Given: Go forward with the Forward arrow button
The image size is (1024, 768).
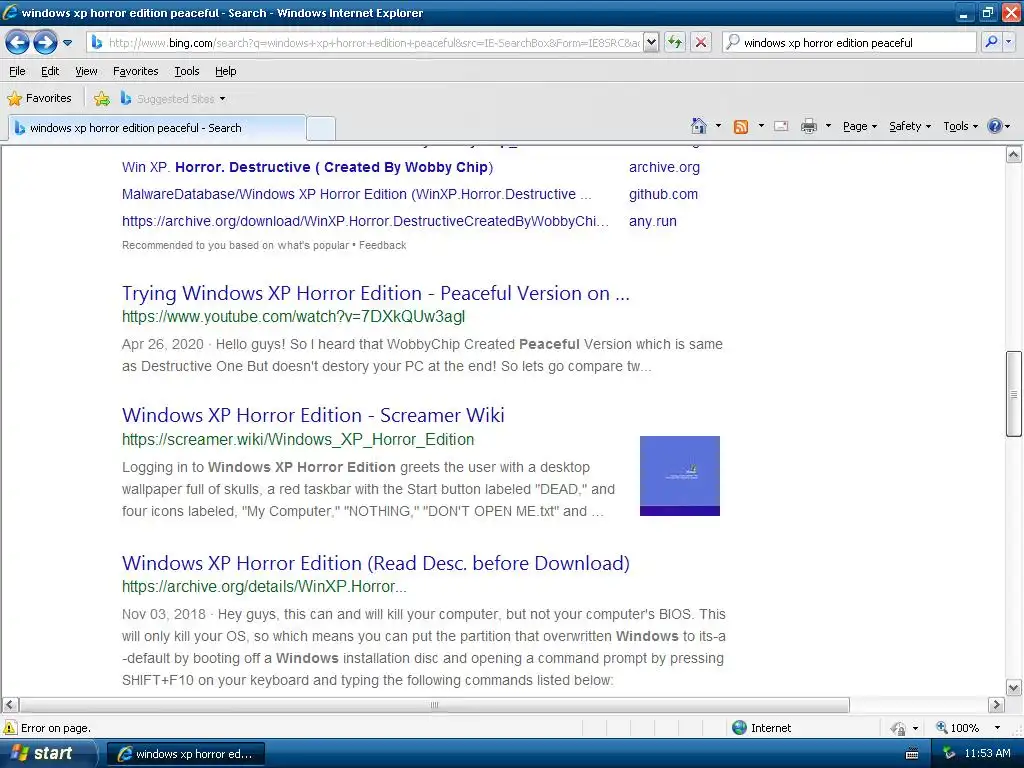Looking at the screenshot, I should (44, 43).
